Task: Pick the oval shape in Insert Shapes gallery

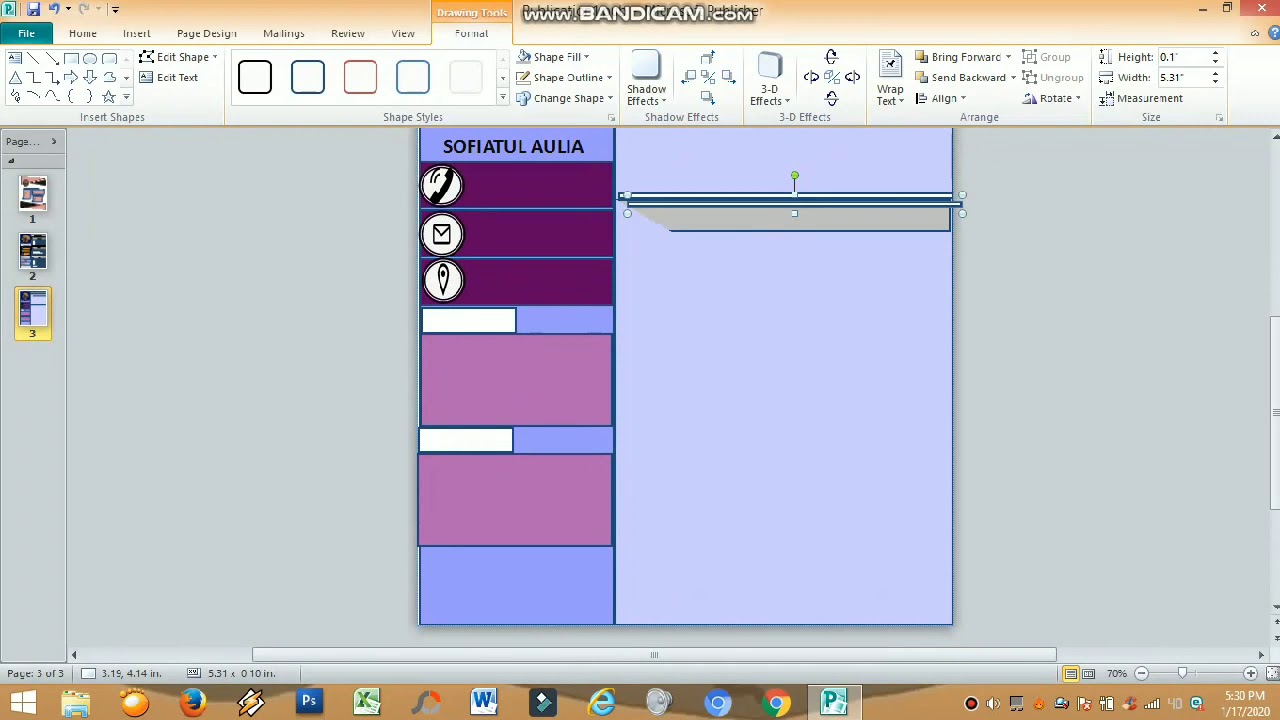Action: [x=90, y=58]
